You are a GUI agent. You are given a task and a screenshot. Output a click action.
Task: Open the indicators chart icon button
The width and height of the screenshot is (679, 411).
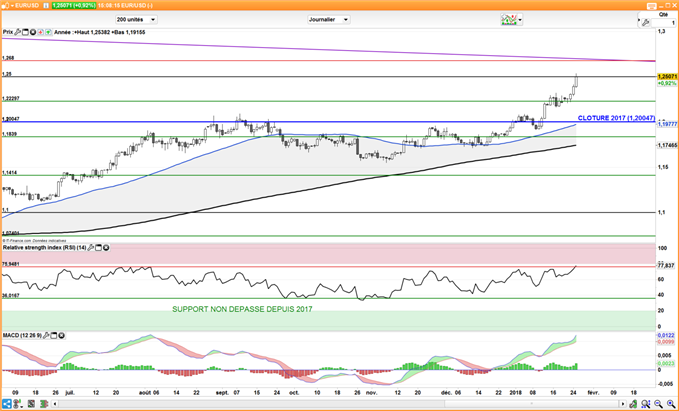coord(509,19)
